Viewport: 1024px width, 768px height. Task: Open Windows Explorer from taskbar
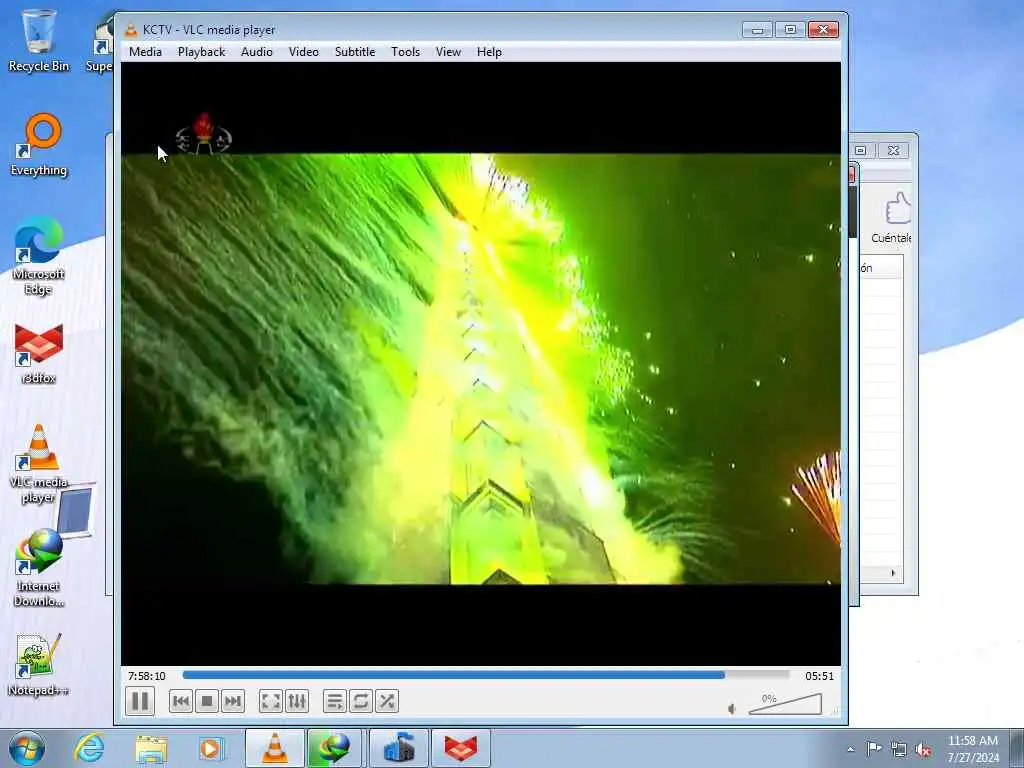pyautogui.click(x=152, y=748)
